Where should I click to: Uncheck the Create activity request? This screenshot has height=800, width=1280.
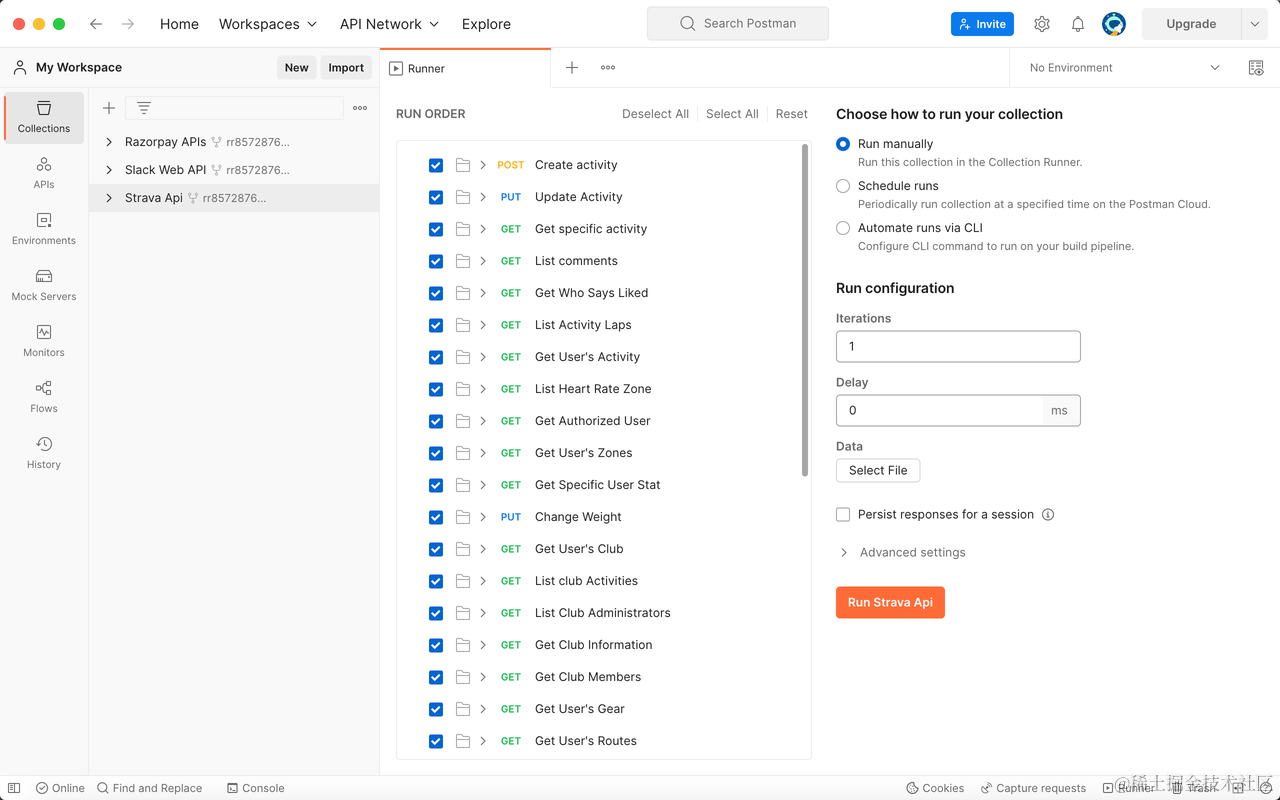[x=436, y=165]
